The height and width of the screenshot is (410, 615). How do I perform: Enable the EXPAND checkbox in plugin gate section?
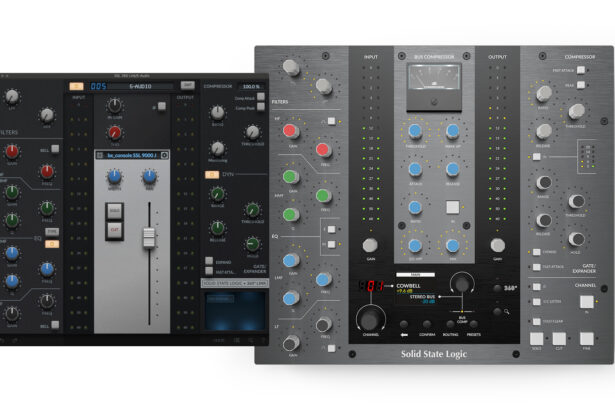(x=209, y=261)
